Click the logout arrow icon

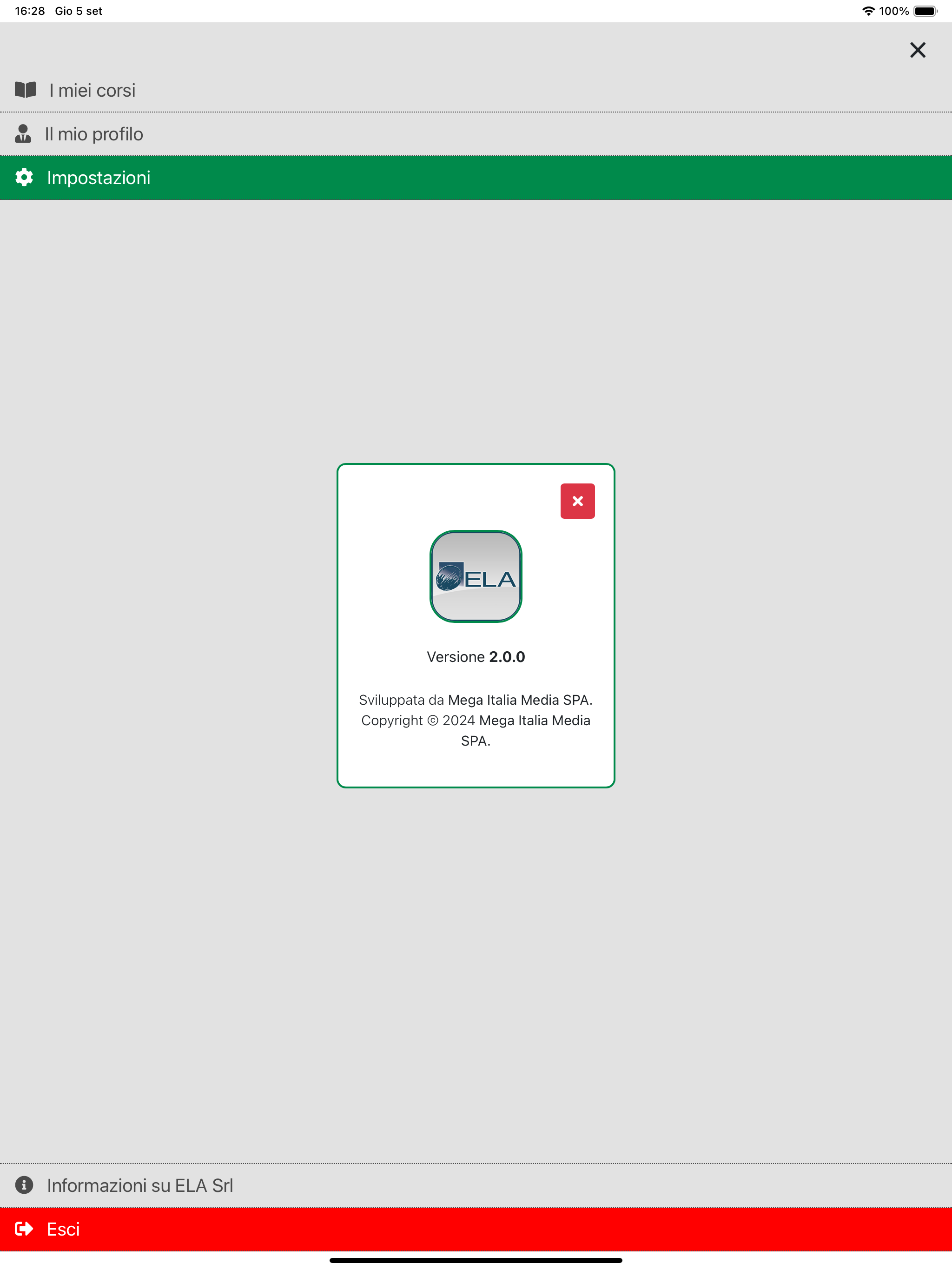[24, 1229]
